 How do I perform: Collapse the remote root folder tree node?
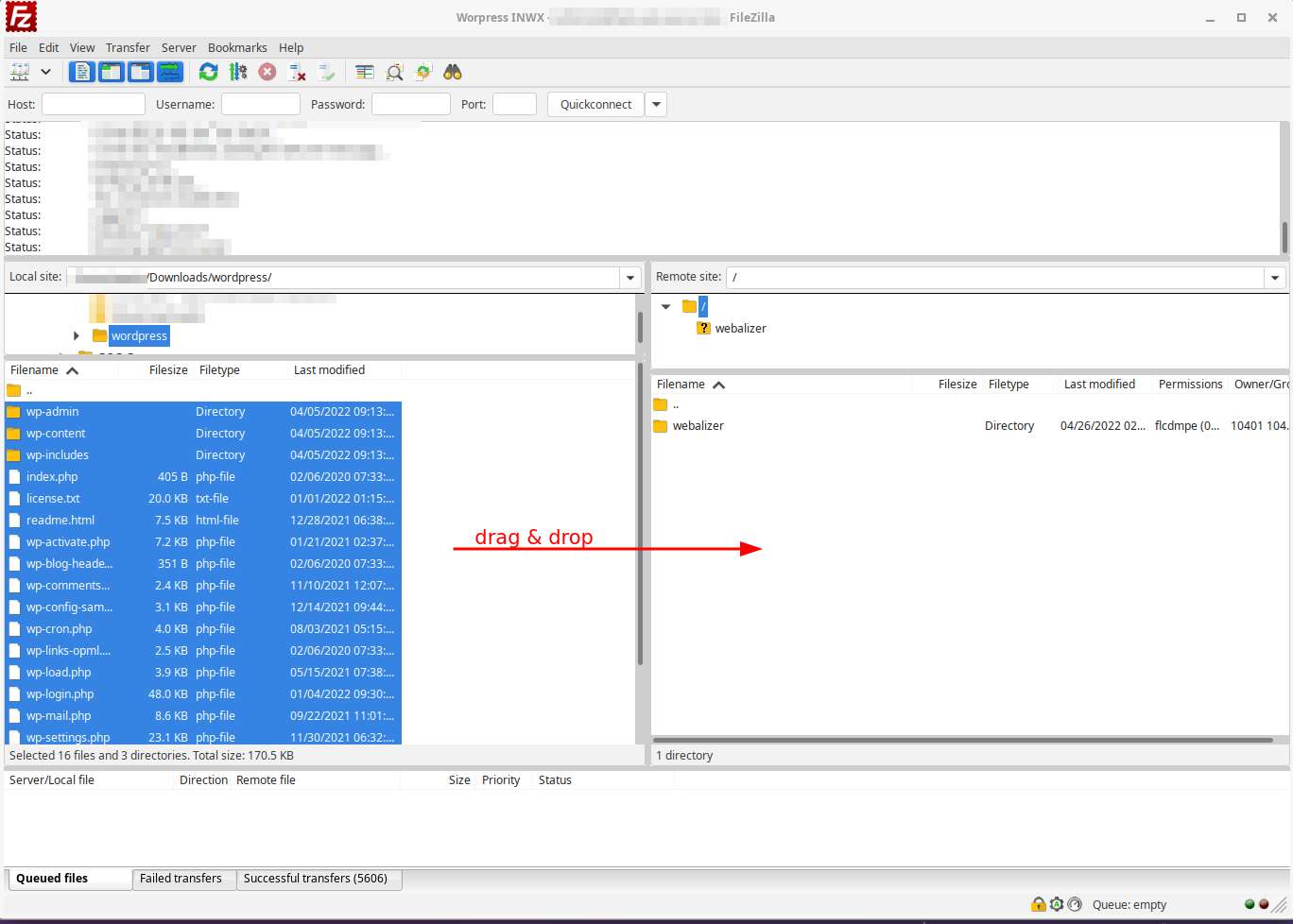(x=666, y=306)
